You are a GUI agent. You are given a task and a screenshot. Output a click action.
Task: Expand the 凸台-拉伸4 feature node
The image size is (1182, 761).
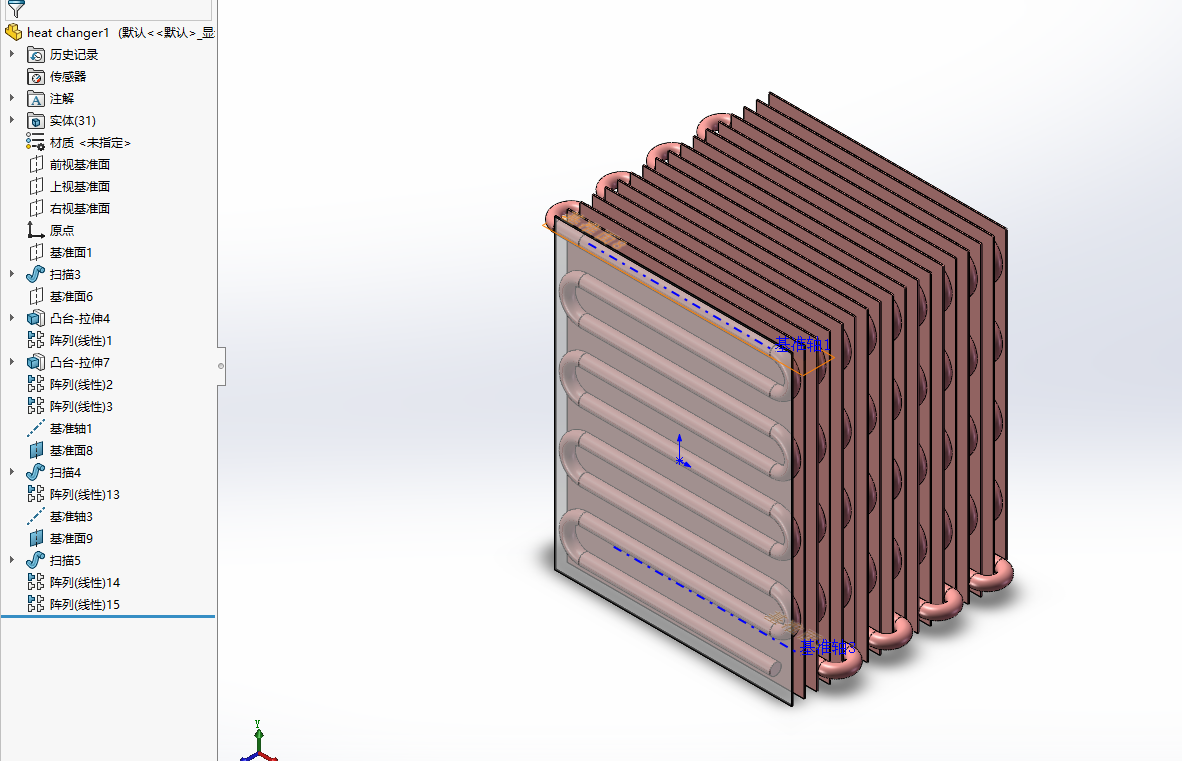pyautogui.click(x=12, y=318)
